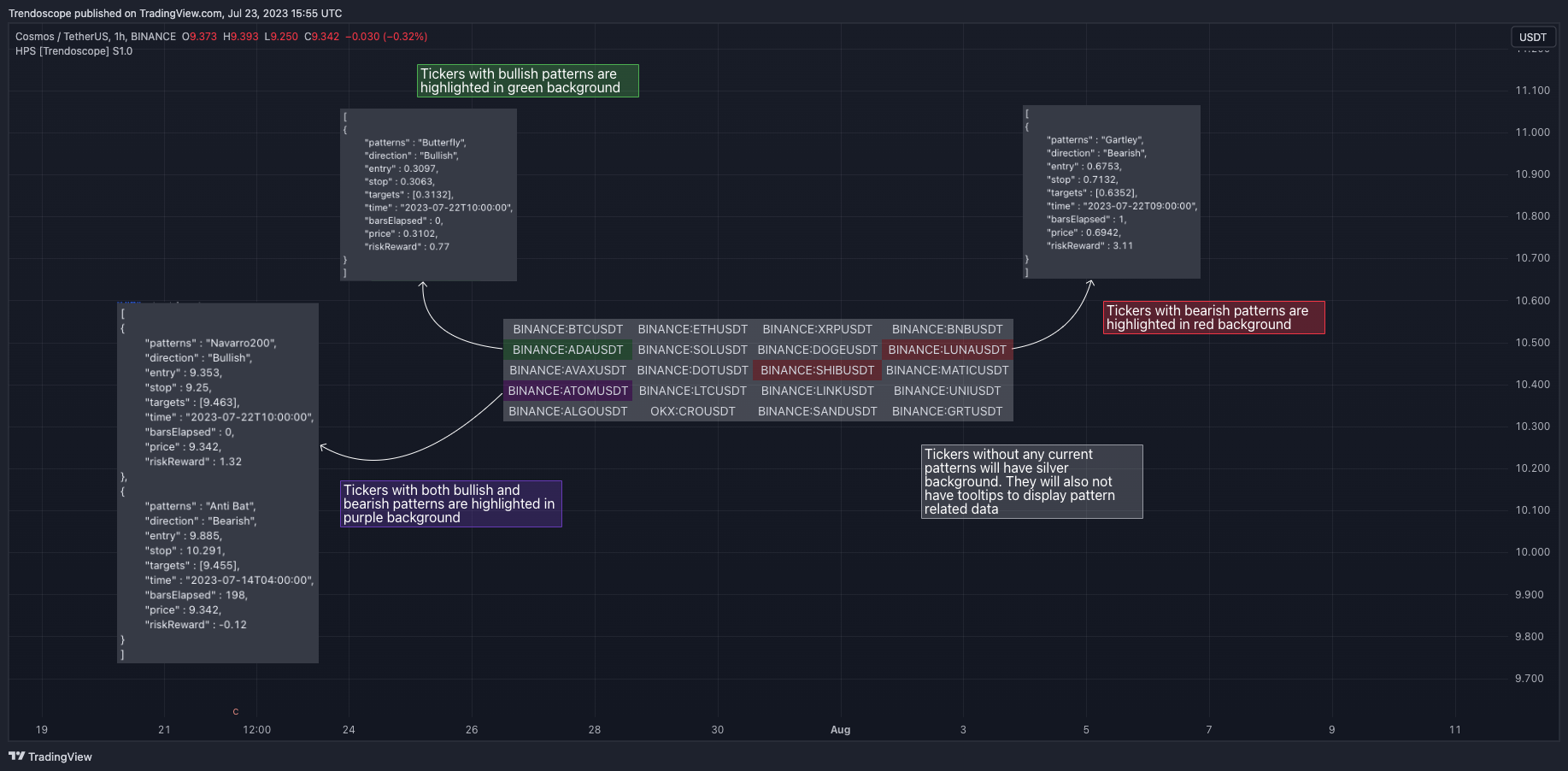The width and height of the screenshot is (1568, 771).
Task: Click the 26 date label on time axis
Action: coord(472,730)
